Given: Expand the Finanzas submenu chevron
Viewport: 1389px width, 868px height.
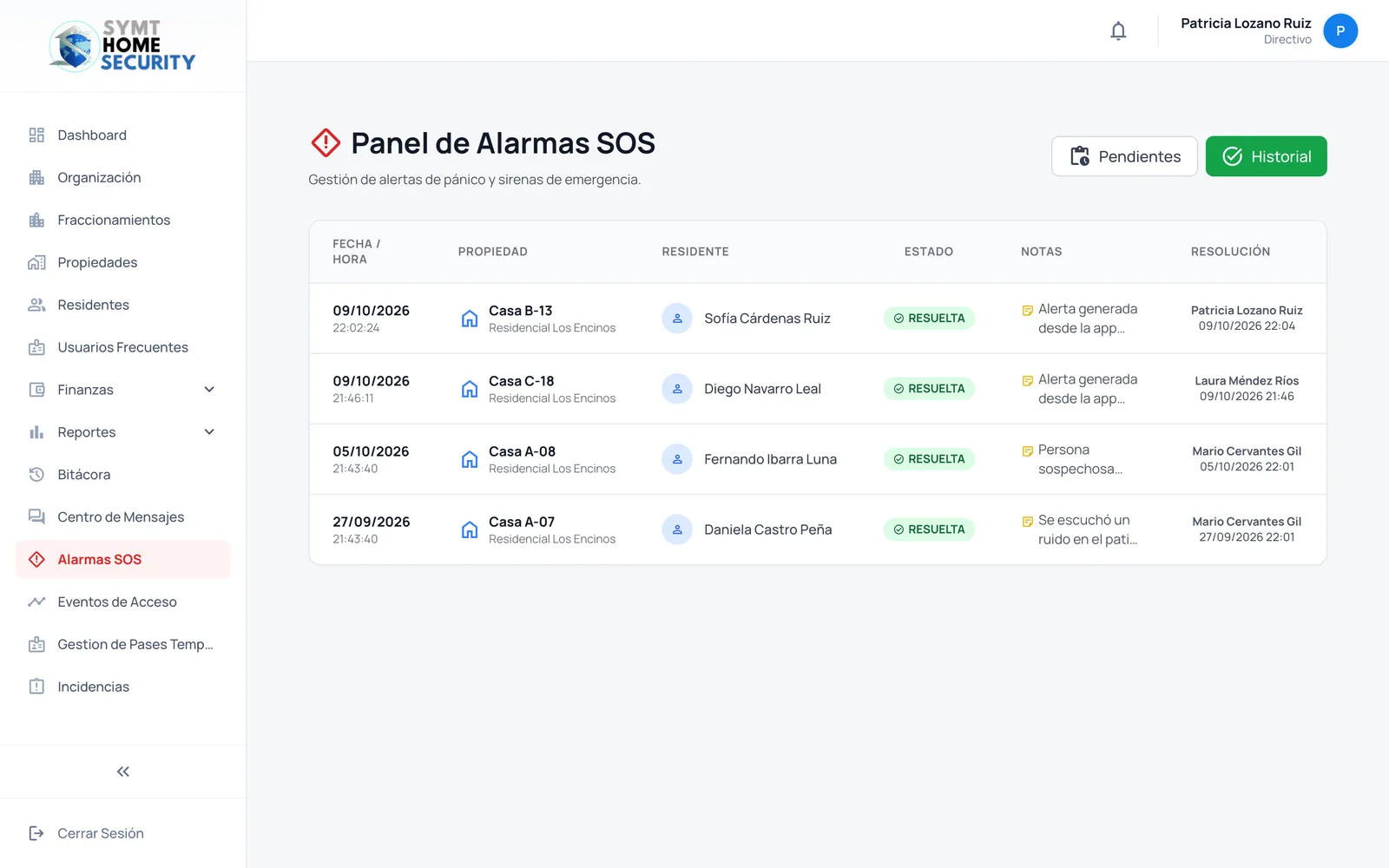Looking at the screenshot, I should [209, 390].
